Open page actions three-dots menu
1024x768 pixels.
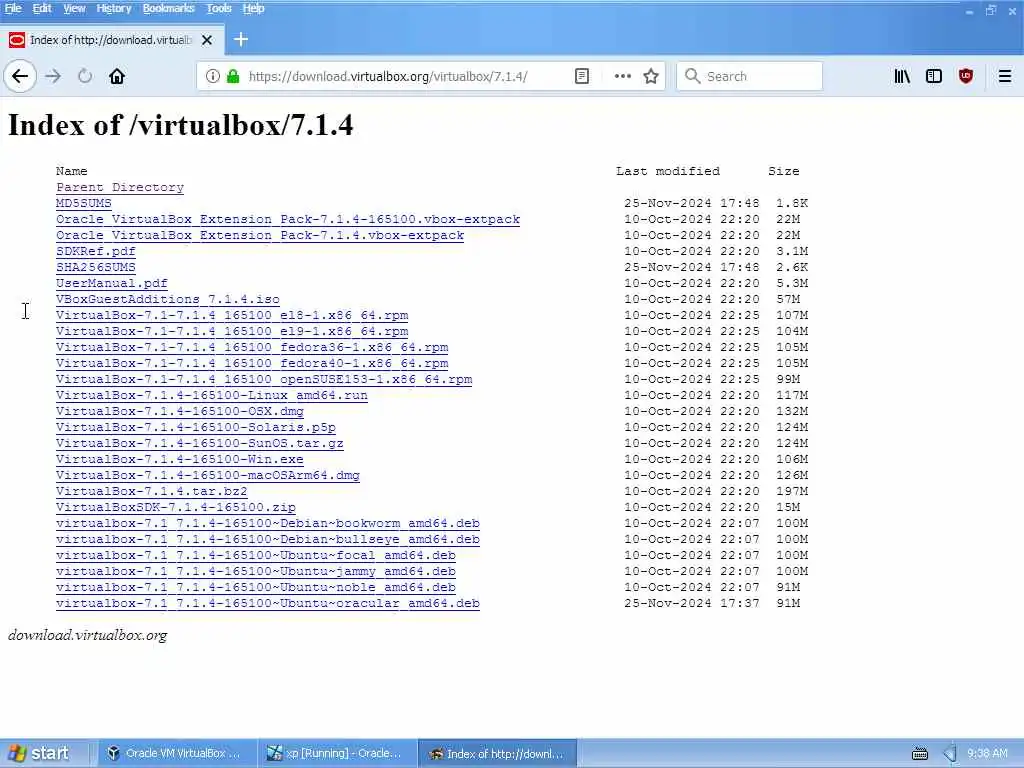click(x=623, y=76)
